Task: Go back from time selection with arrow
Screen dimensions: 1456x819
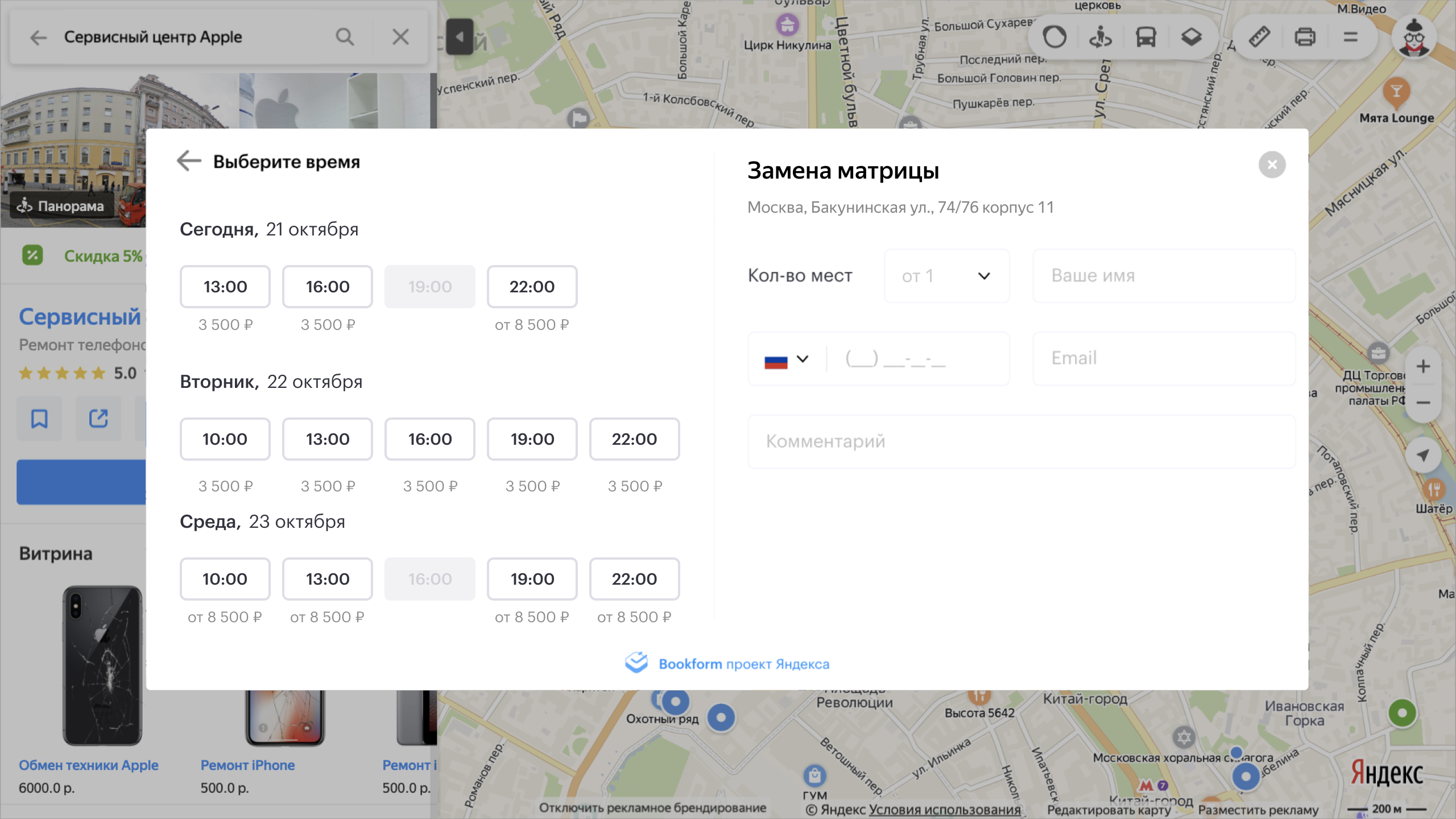Action: click(189, 162)
